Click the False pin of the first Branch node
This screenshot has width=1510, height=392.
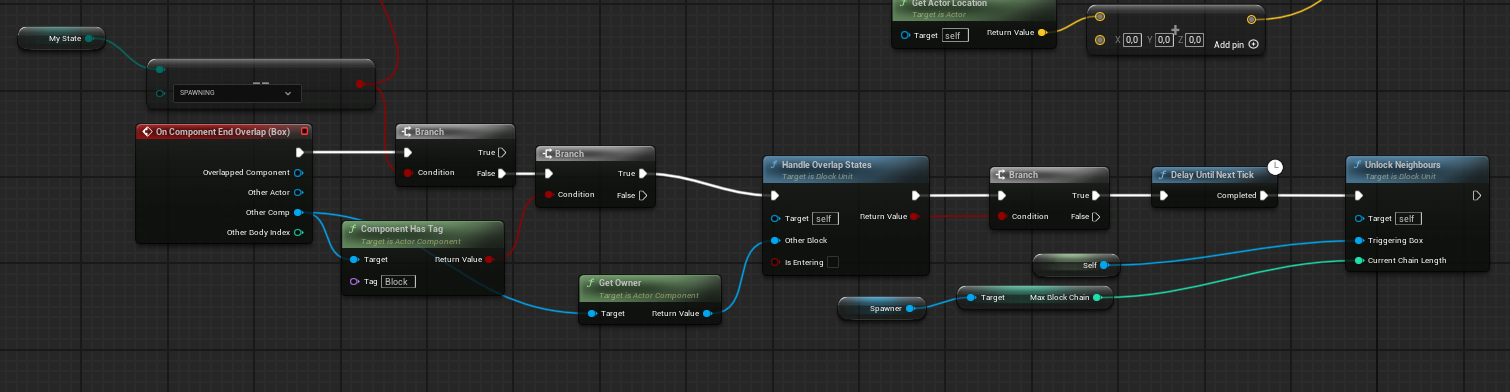tap(502, 173)
